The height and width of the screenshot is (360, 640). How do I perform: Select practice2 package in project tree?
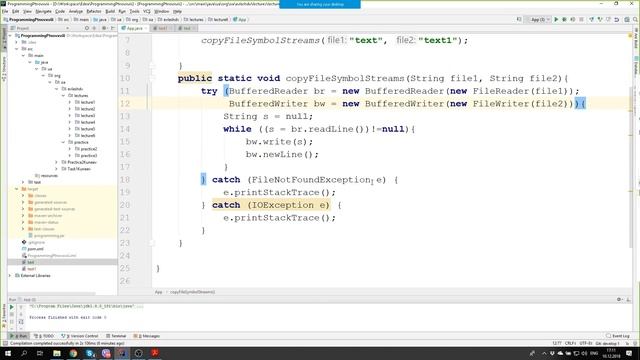pos(89,149)
